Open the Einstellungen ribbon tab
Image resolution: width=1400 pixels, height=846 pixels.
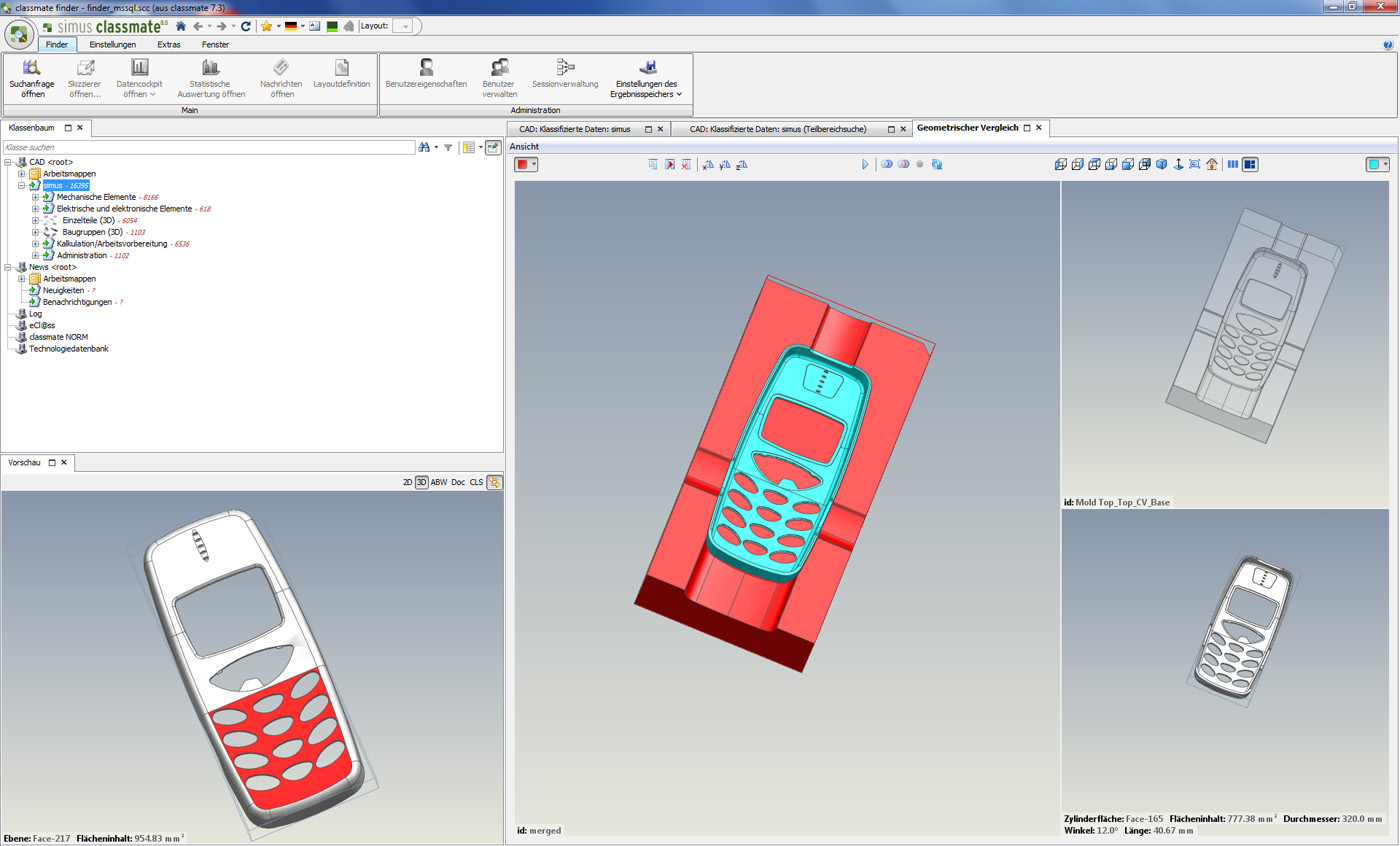coord(112,44)
